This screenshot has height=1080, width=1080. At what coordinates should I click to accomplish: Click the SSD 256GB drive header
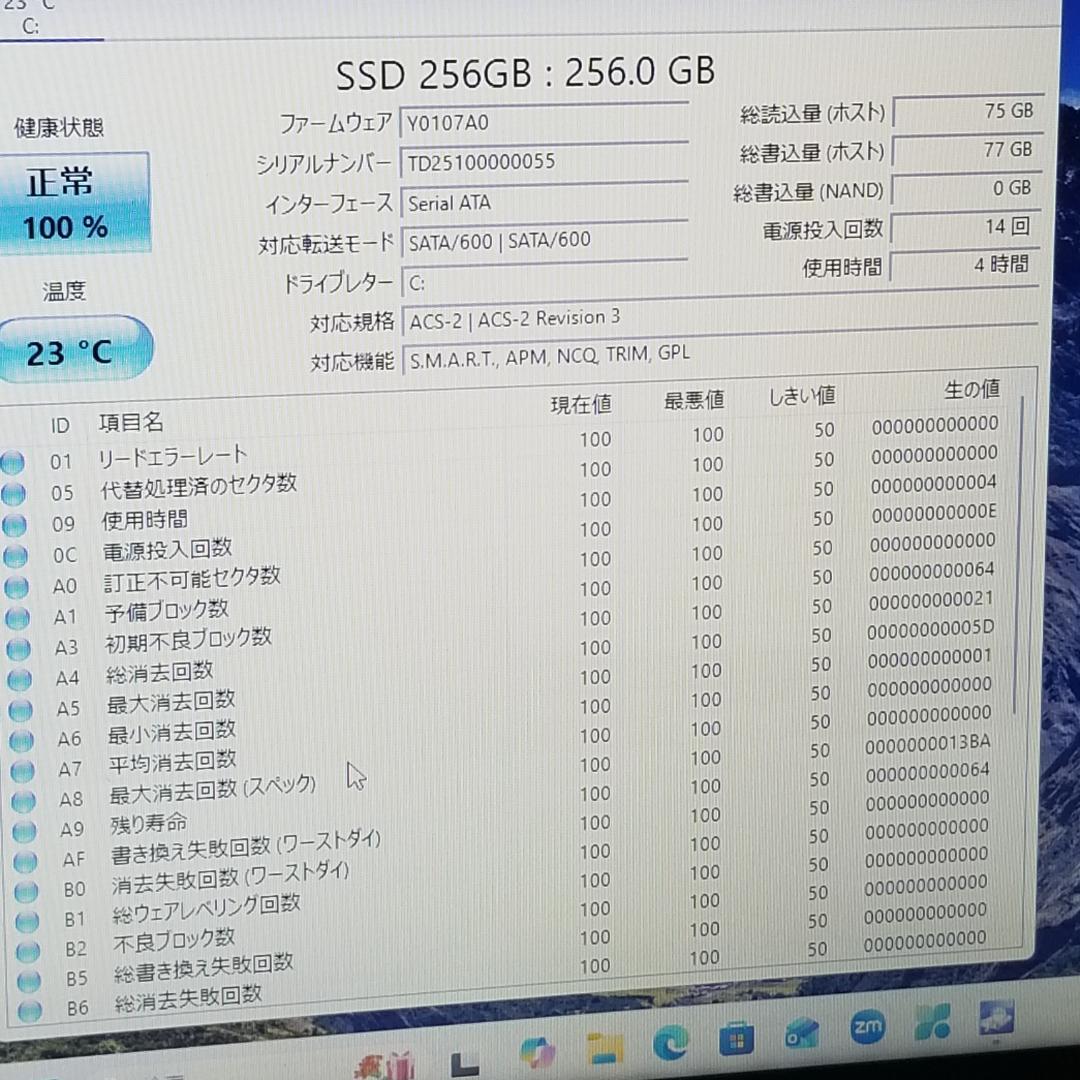[x=525, y=72]
